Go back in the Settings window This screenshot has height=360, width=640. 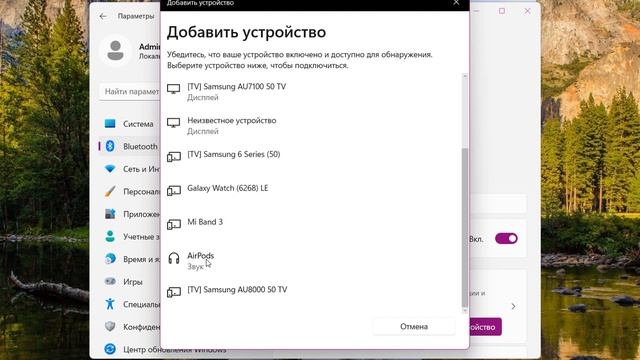103,16
